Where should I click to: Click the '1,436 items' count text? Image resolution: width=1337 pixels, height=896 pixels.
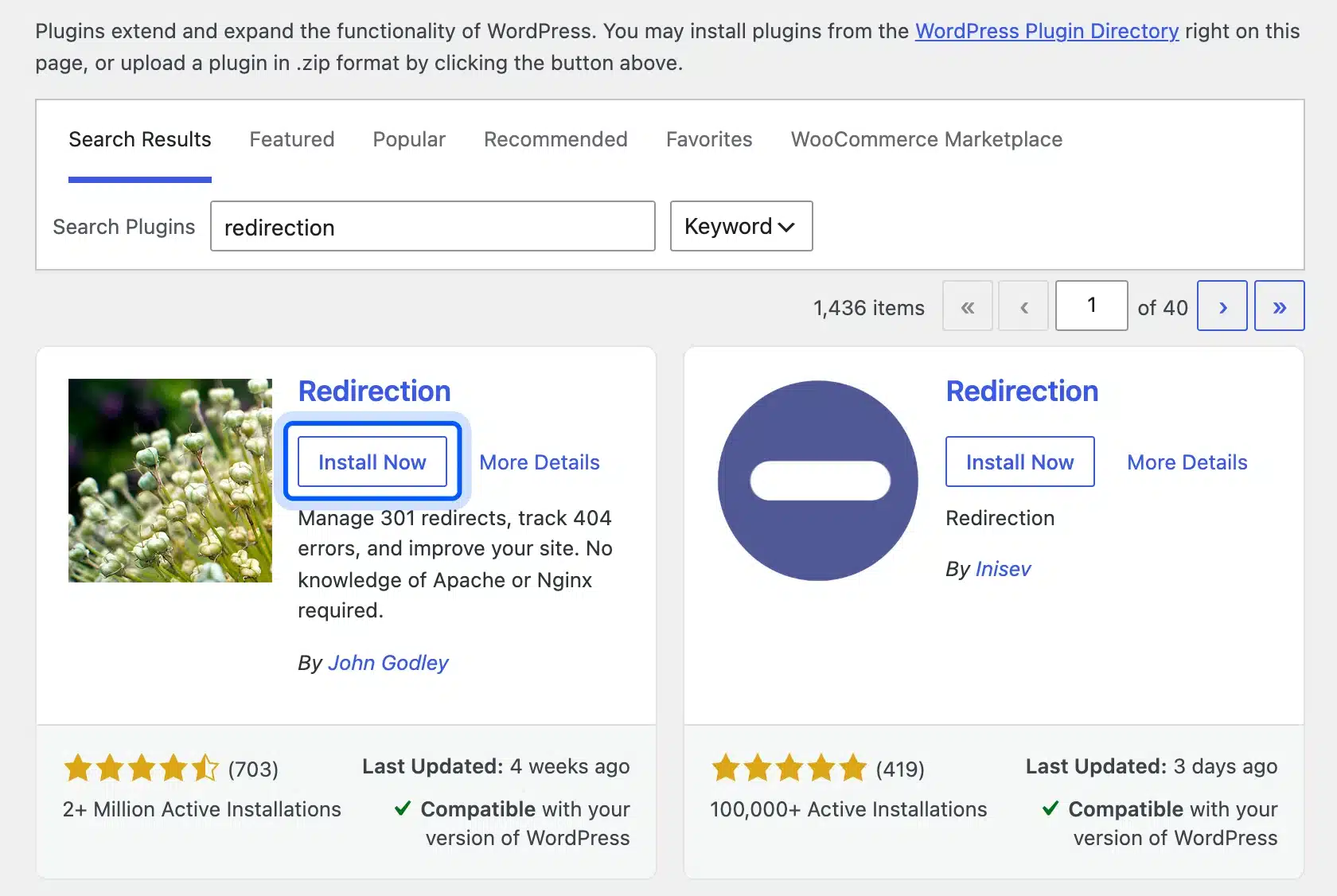tap(869, 308)
